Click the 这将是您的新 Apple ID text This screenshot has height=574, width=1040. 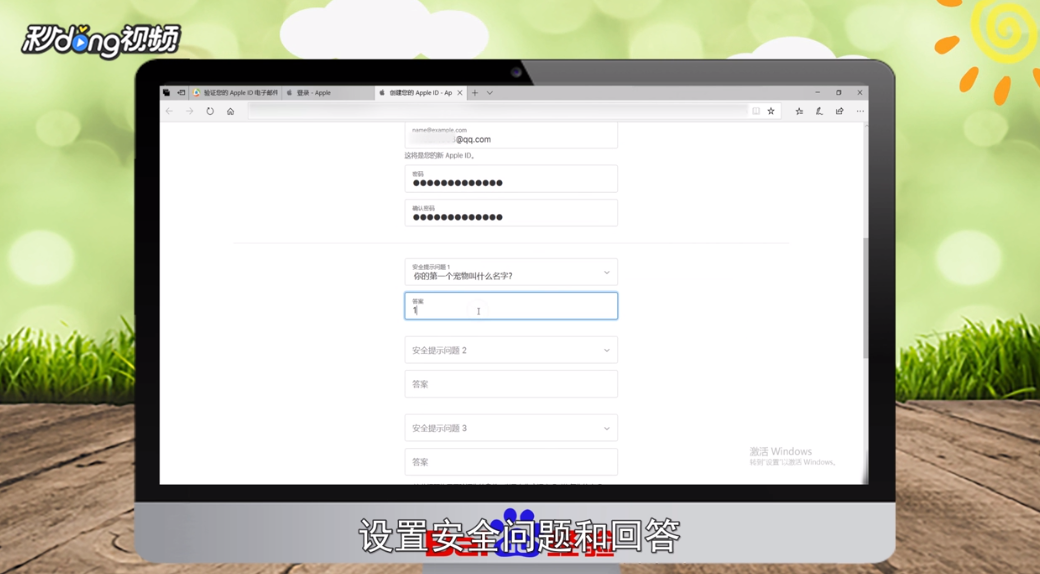click(440, 156)
